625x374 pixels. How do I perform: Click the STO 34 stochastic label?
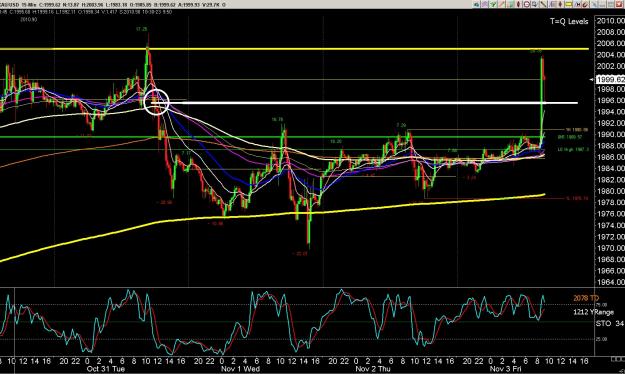point(610,323)
